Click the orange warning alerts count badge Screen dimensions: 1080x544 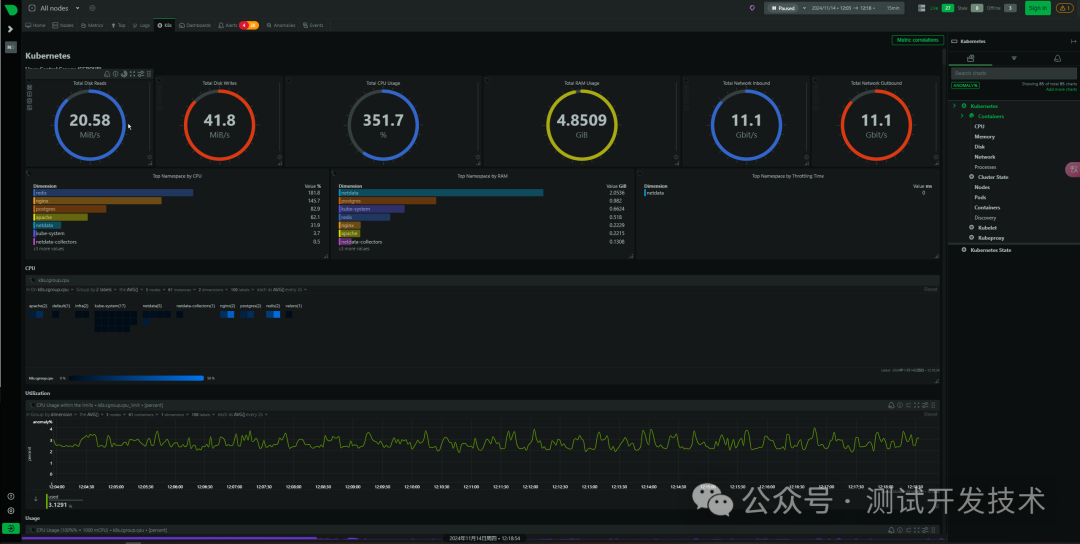pos(253,25)
